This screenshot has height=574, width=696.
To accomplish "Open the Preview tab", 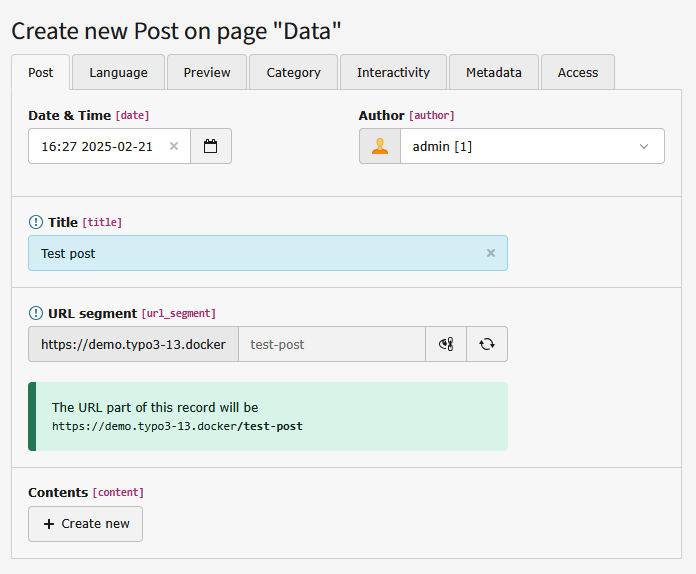I will point(207,72).
